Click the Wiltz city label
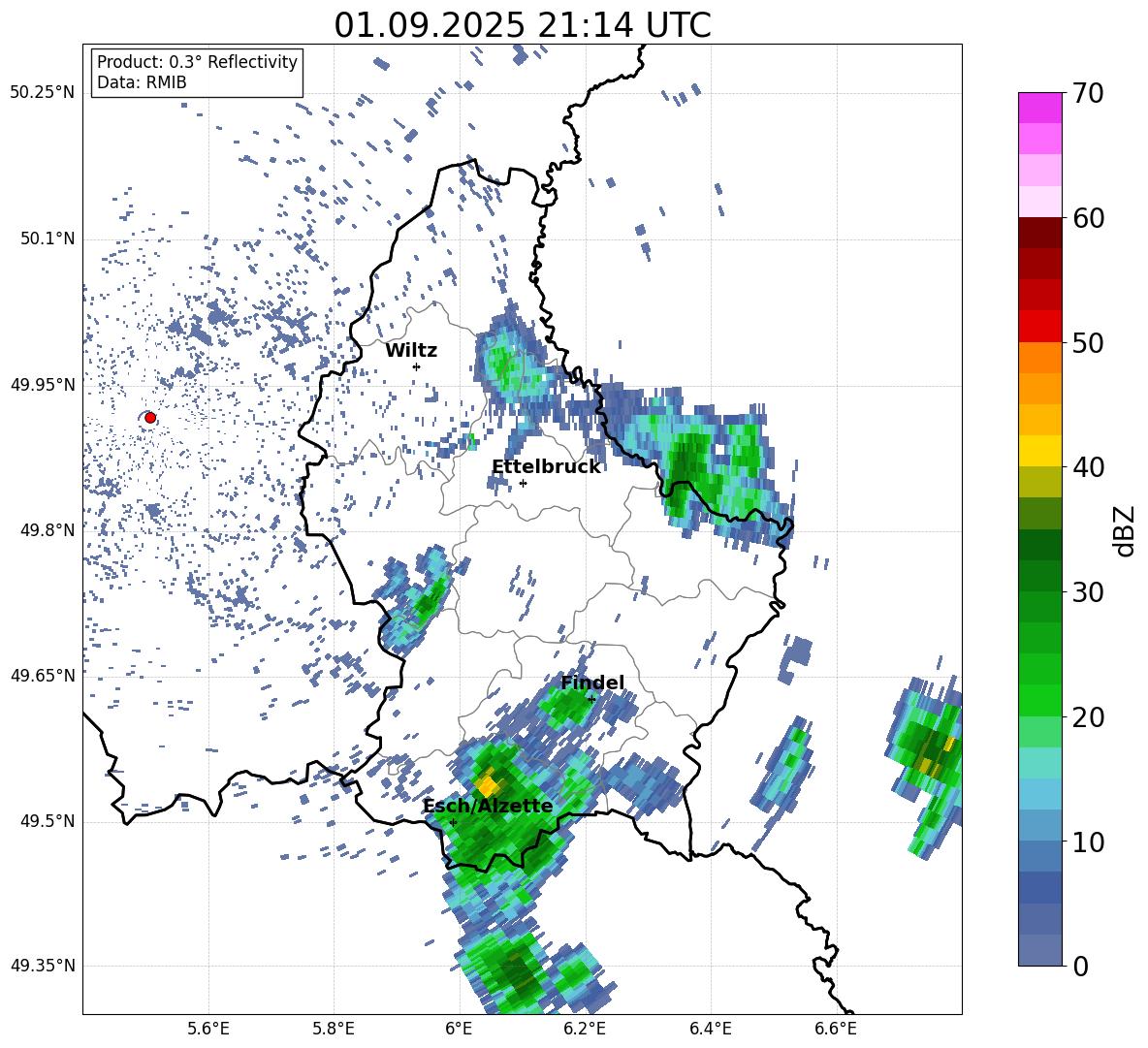This screenshot has height=1048, width=1148. pos(411,351)
